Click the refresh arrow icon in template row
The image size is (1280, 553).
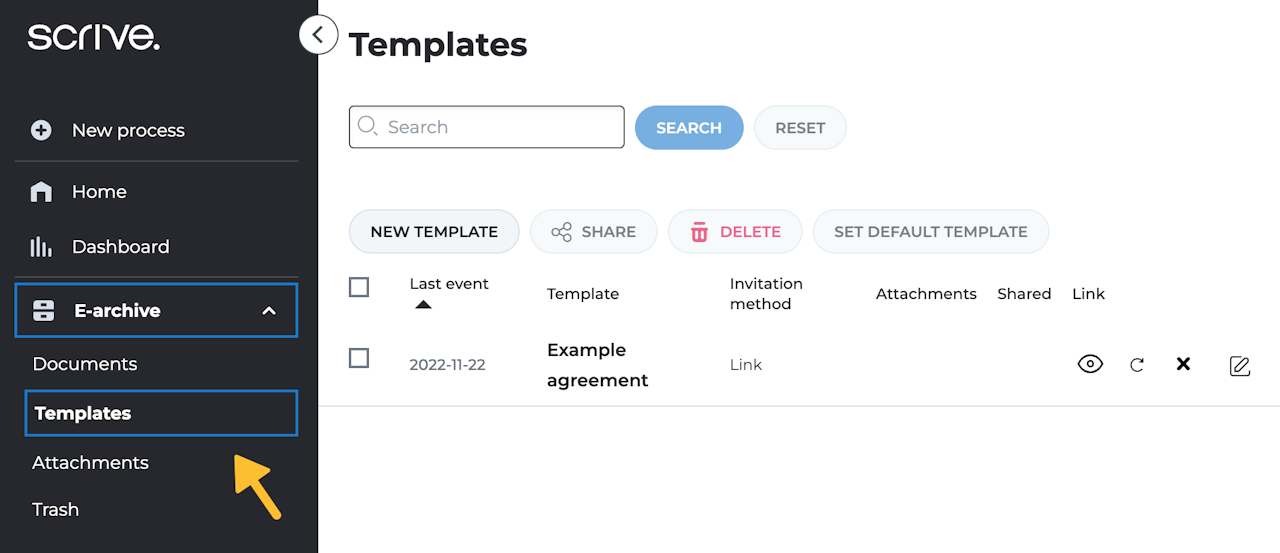click(x=1137, y=365)
